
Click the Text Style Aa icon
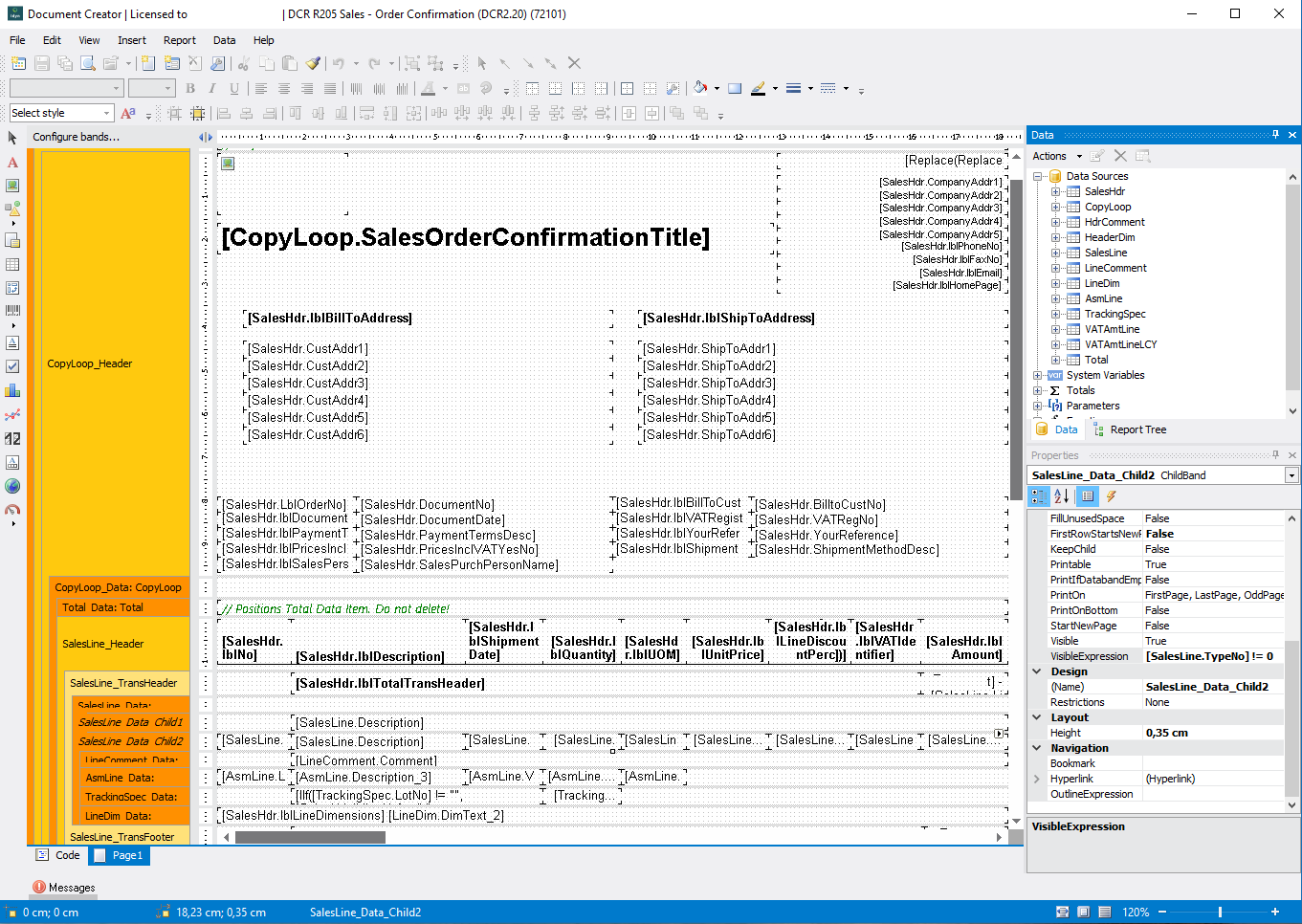click(x=128, y=113)
